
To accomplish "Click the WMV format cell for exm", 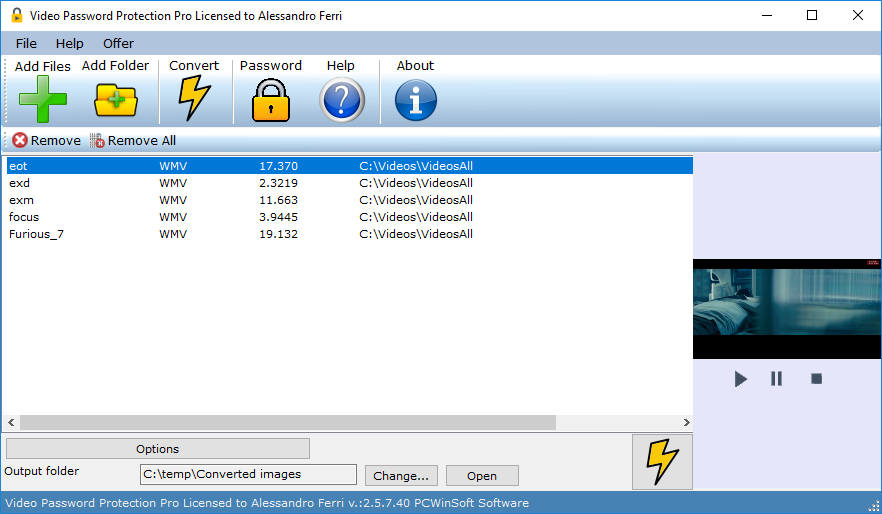I will [x=173, y=200].
